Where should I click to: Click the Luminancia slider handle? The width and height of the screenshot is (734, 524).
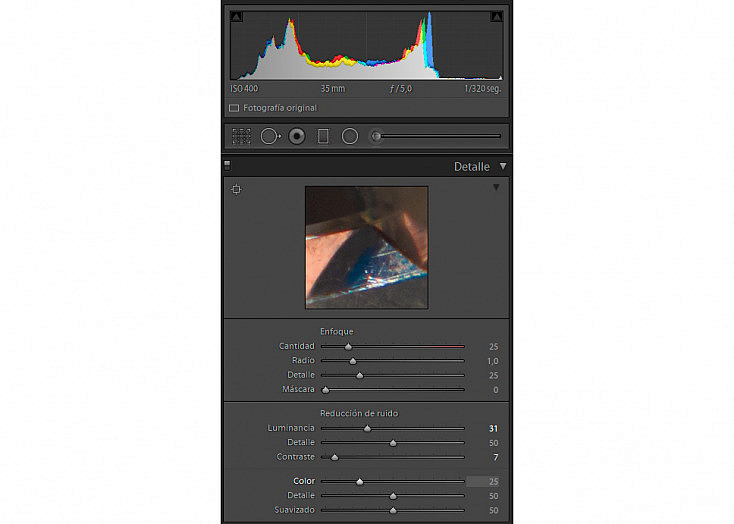pos(367,428)
